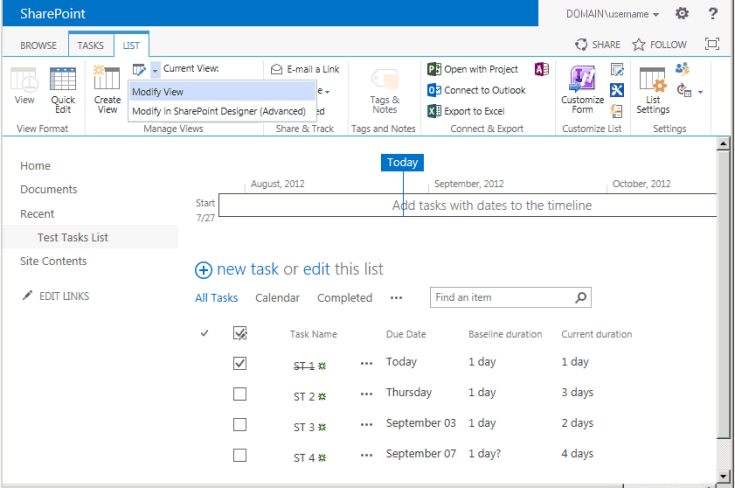
Task: Open Tags & Notes
Action: [384, 91]
